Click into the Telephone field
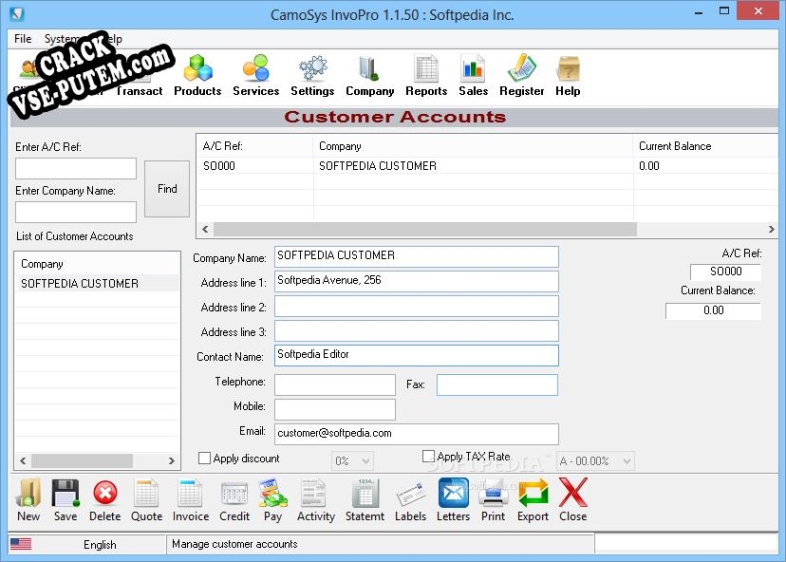 335,385
